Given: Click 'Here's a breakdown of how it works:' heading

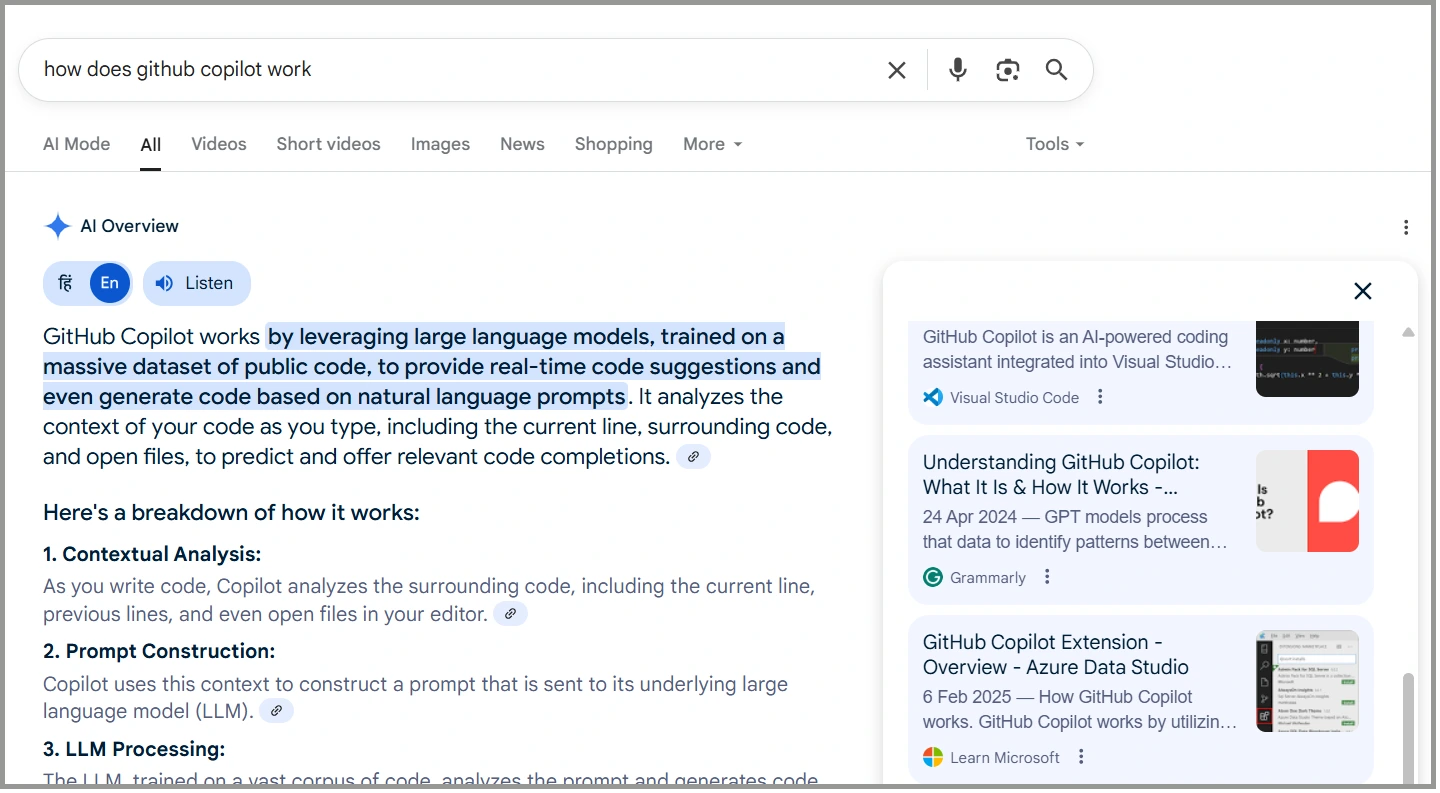Looking at the screenshot, I should tap(231, 513).
